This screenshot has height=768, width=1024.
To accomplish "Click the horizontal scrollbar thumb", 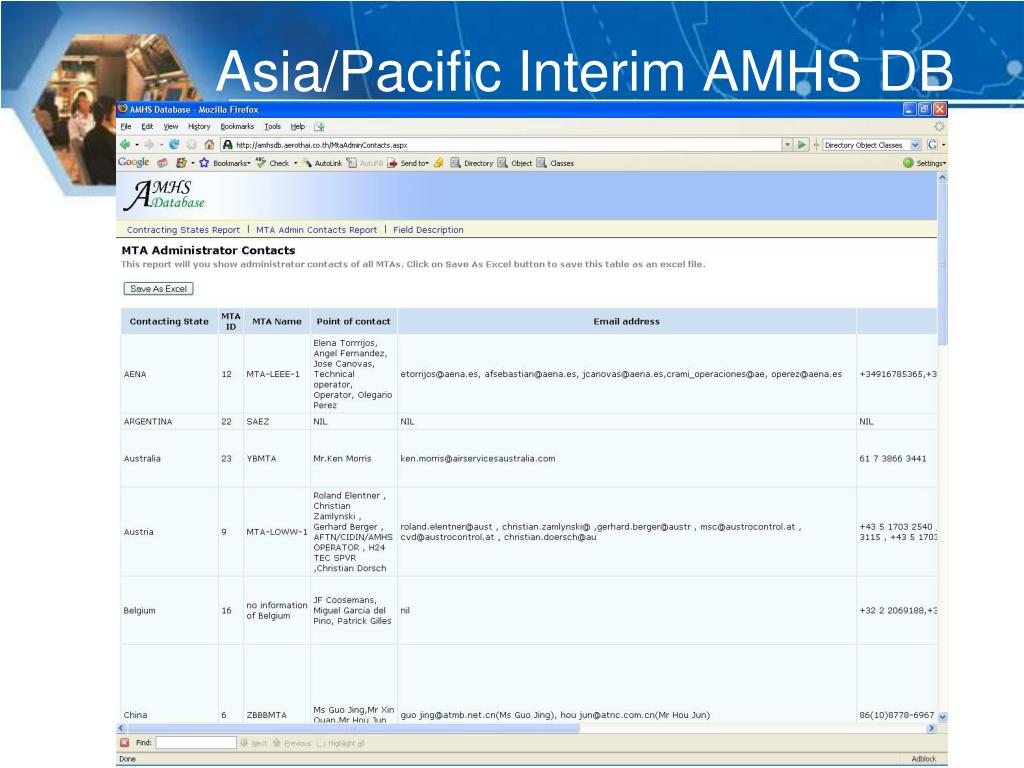I will (x=353, y=728).
